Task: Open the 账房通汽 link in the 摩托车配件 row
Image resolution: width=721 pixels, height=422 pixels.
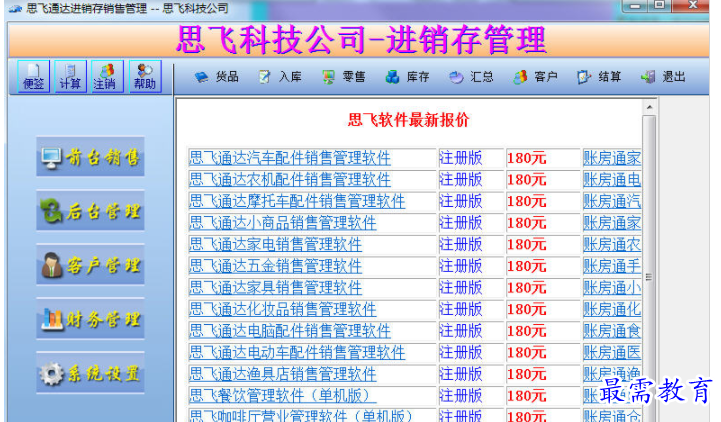Action: [612, 201]
